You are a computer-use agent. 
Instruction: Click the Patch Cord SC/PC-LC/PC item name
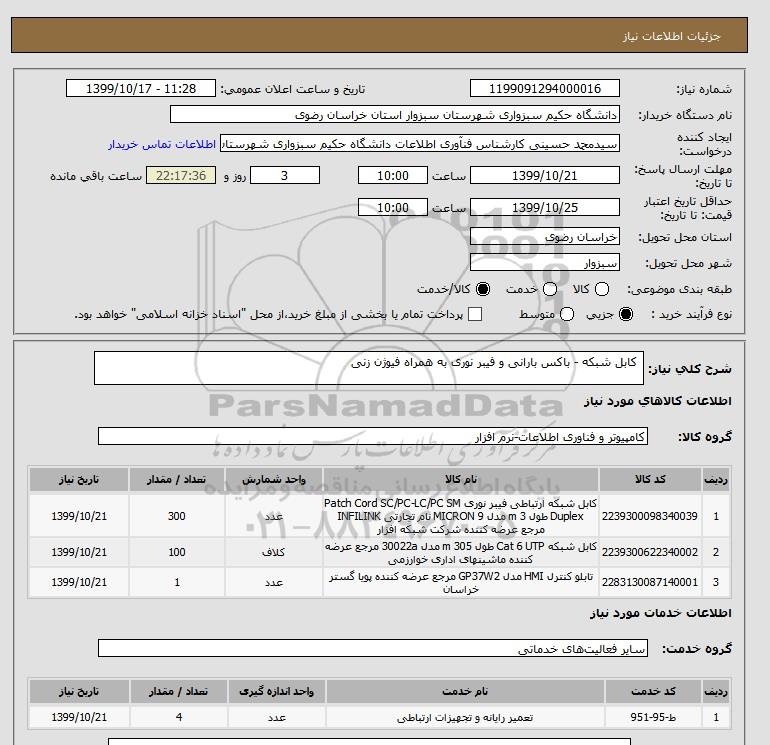[461, 516]
